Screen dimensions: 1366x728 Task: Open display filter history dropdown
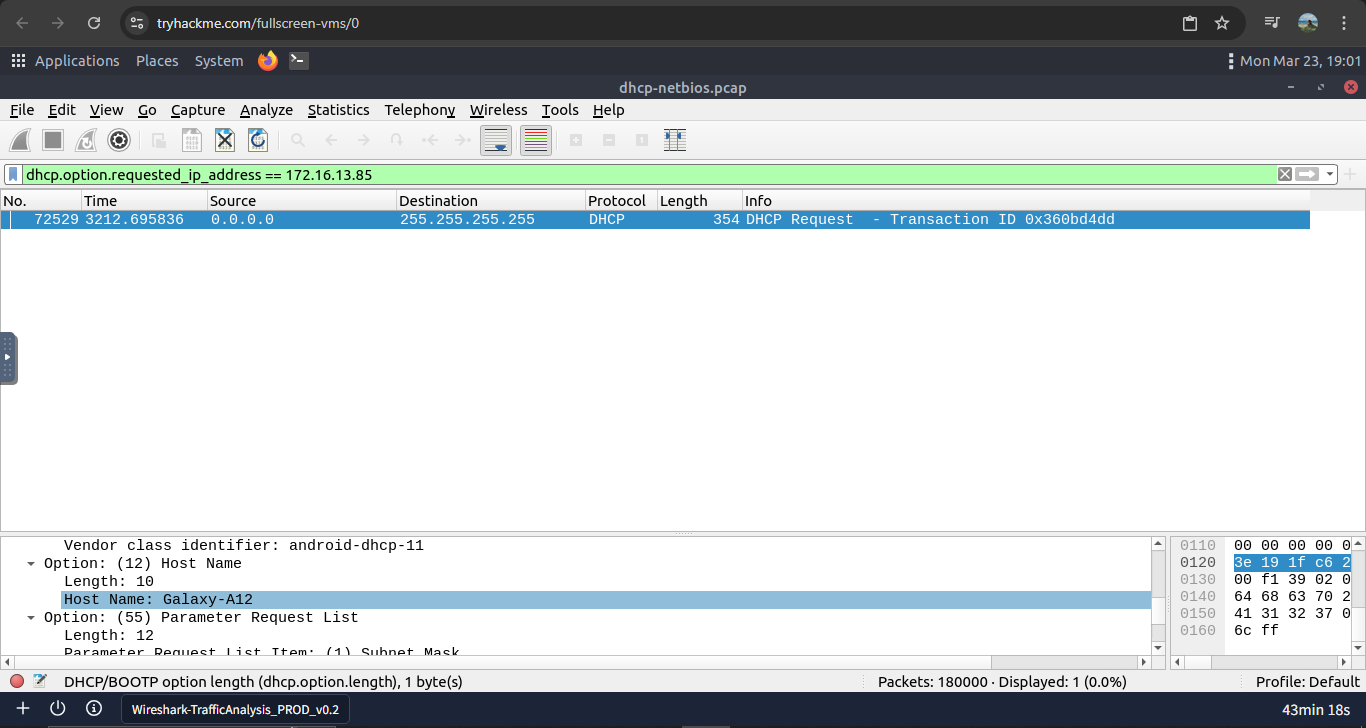tap(1330, 175)
